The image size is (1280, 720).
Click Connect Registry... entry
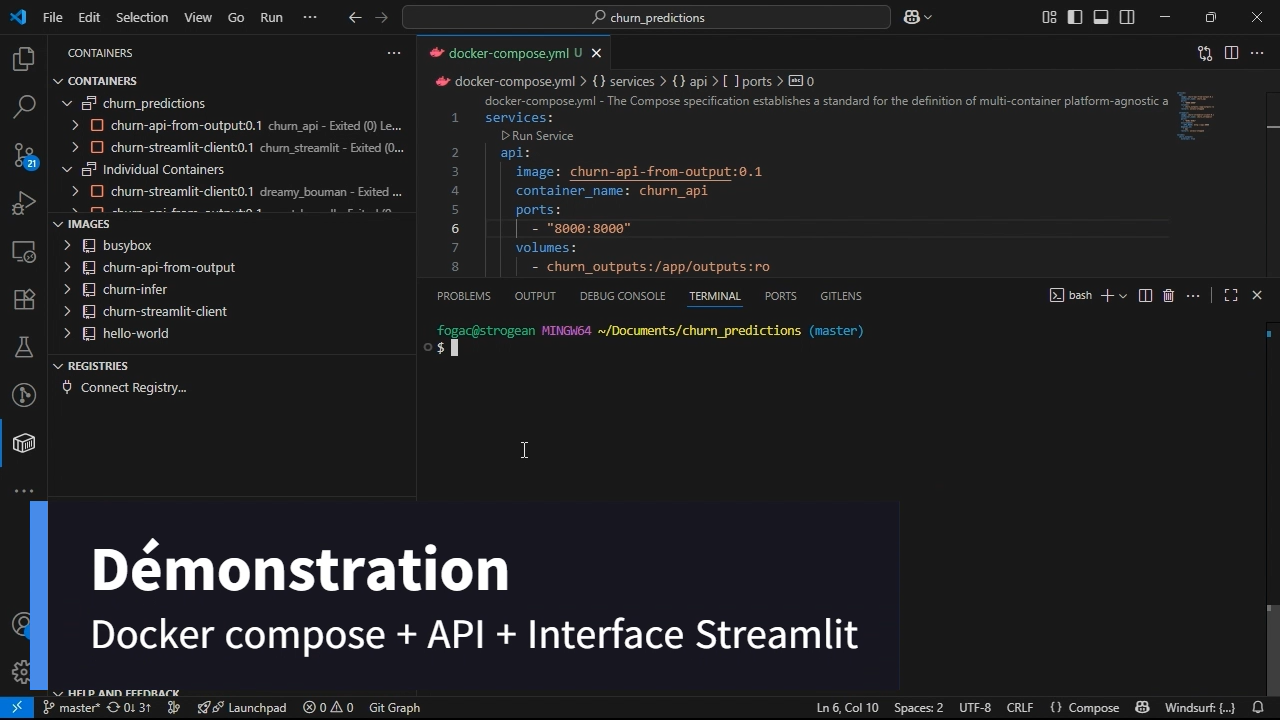[133, 388]
